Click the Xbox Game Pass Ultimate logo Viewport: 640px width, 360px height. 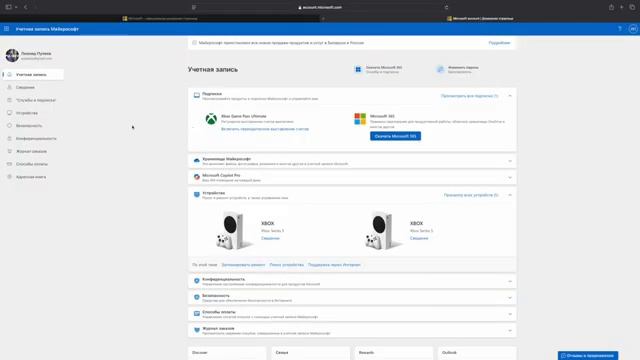[x=211, y=119]
